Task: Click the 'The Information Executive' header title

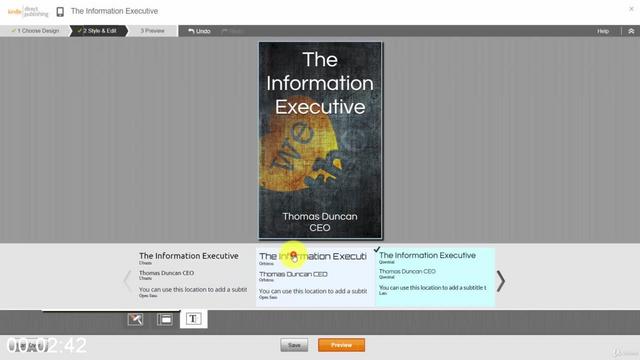Action: coord(114,11)
